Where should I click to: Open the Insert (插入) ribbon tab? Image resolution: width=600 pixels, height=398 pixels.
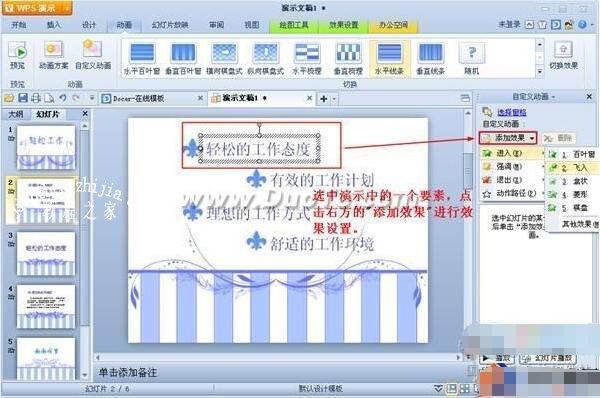pos(54,25)
